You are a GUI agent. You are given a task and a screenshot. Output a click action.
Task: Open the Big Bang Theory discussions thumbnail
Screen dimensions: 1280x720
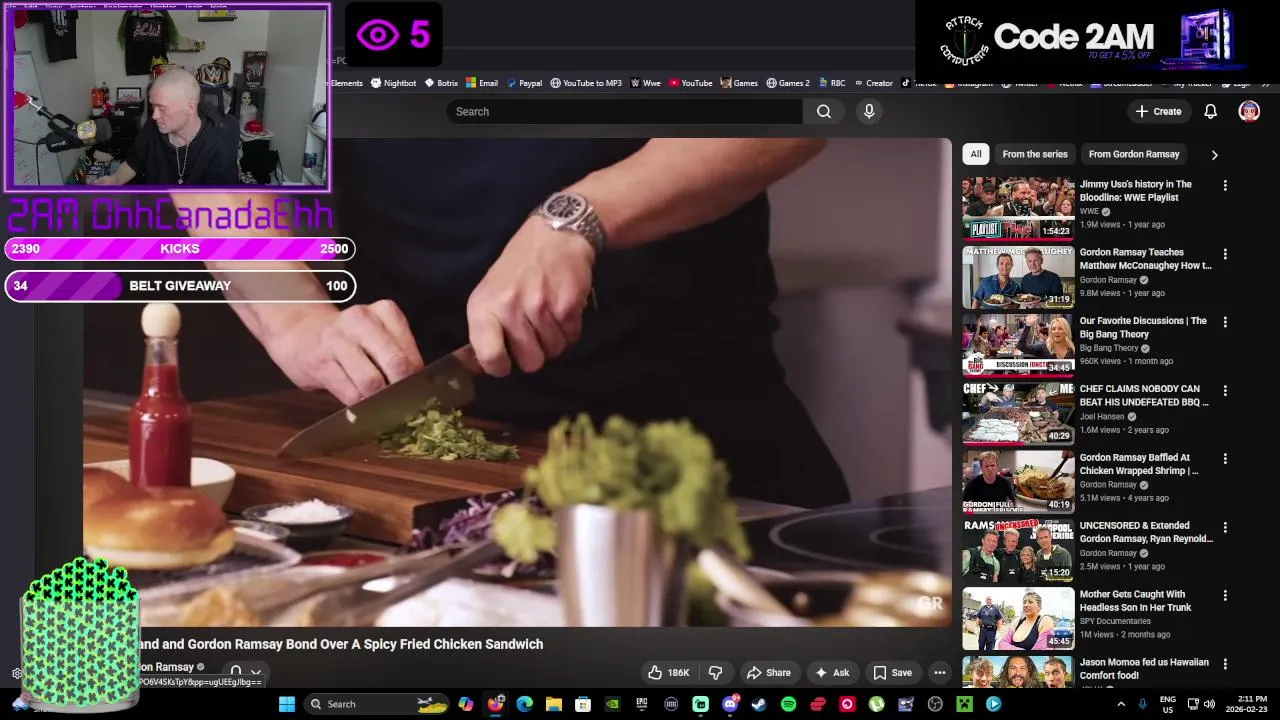1018,345
